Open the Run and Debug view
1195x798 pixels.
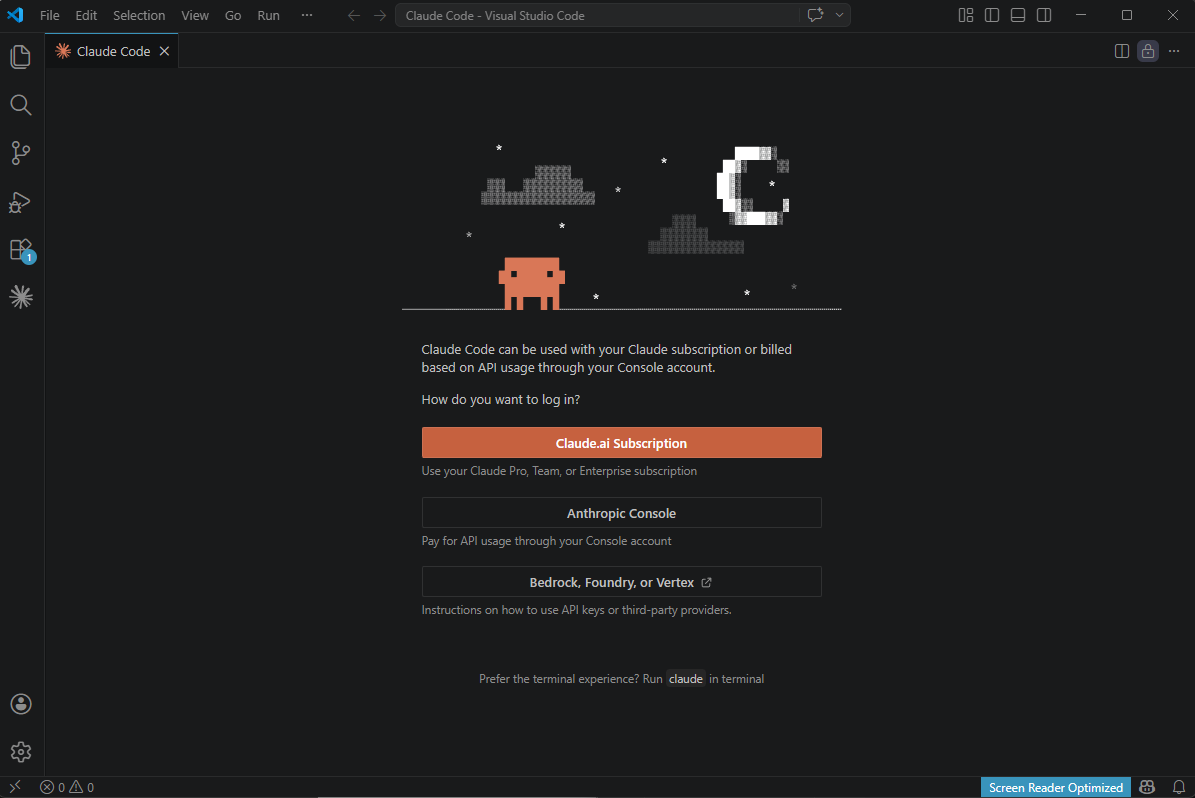point(21,201)
